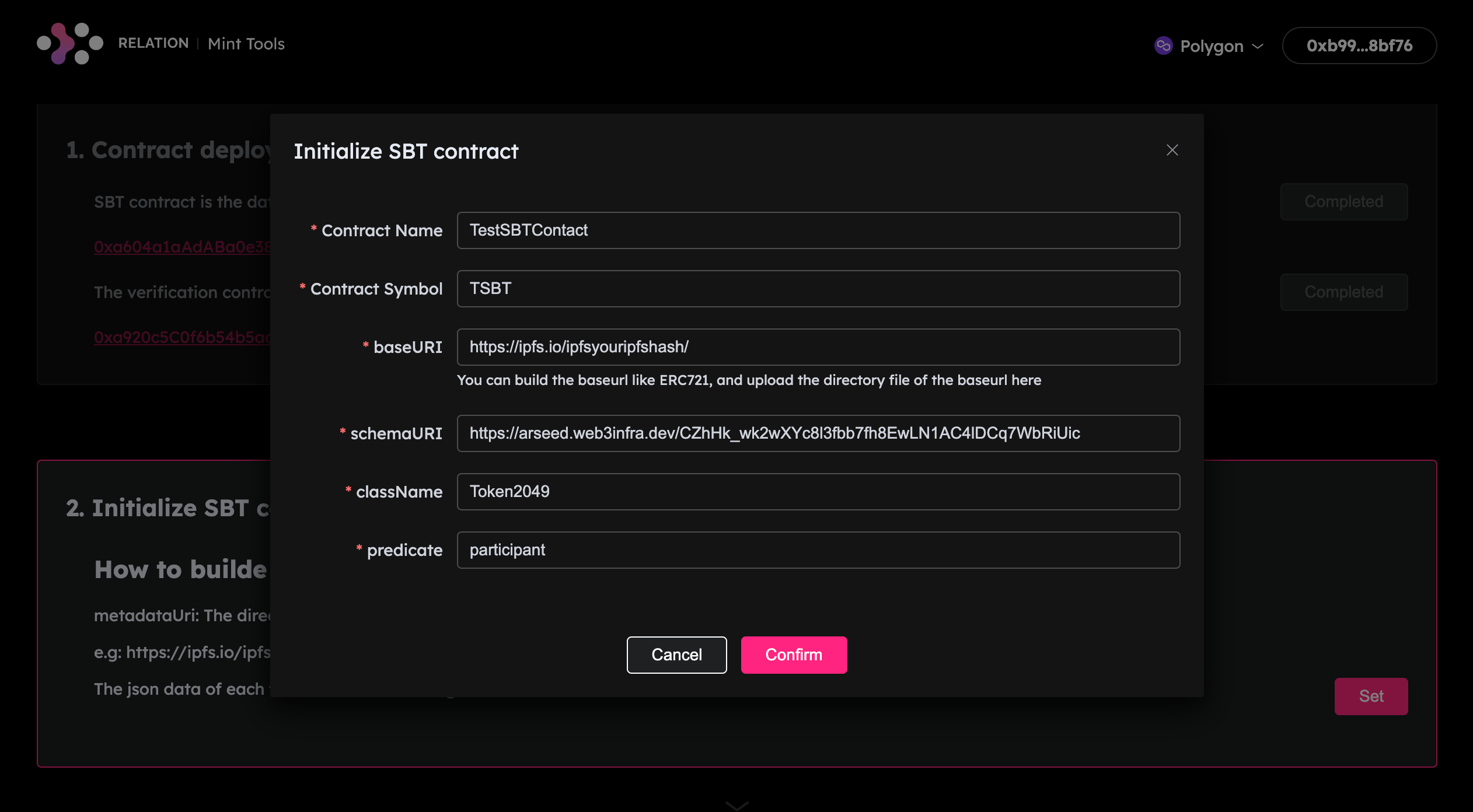The height and width of the screenshot is (812, 1473).
Task: Open the 0xa604a1aAdABa0e38 contract address link
Action: (x=182, y=247)
